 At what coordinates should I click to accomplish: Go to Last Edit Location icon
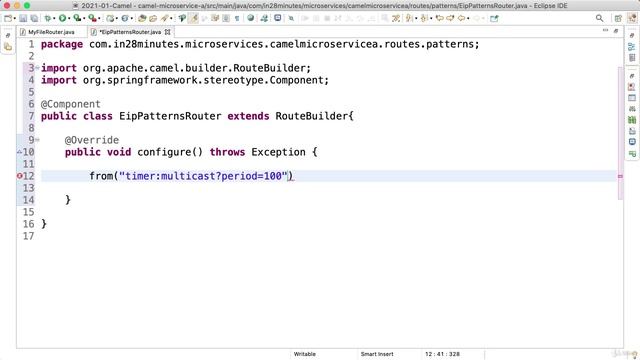(440, 18)
